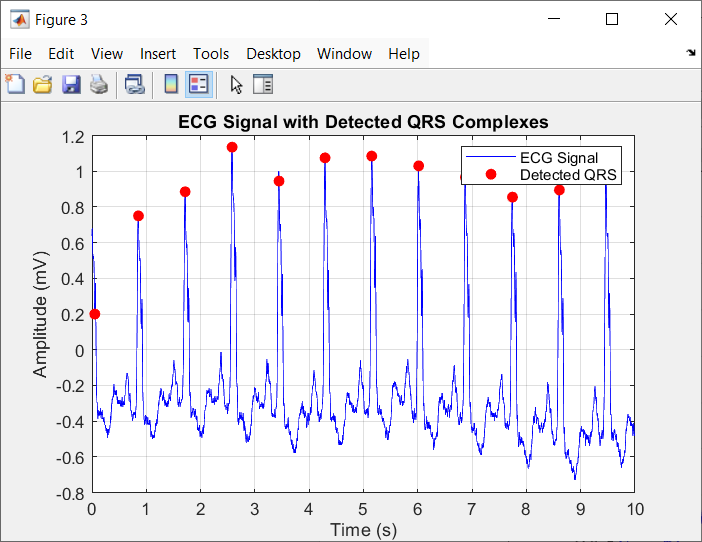Image resolution: width=702 pixels, height=542 pixels.
Task: Open the Tools menu
Action: 211,54
